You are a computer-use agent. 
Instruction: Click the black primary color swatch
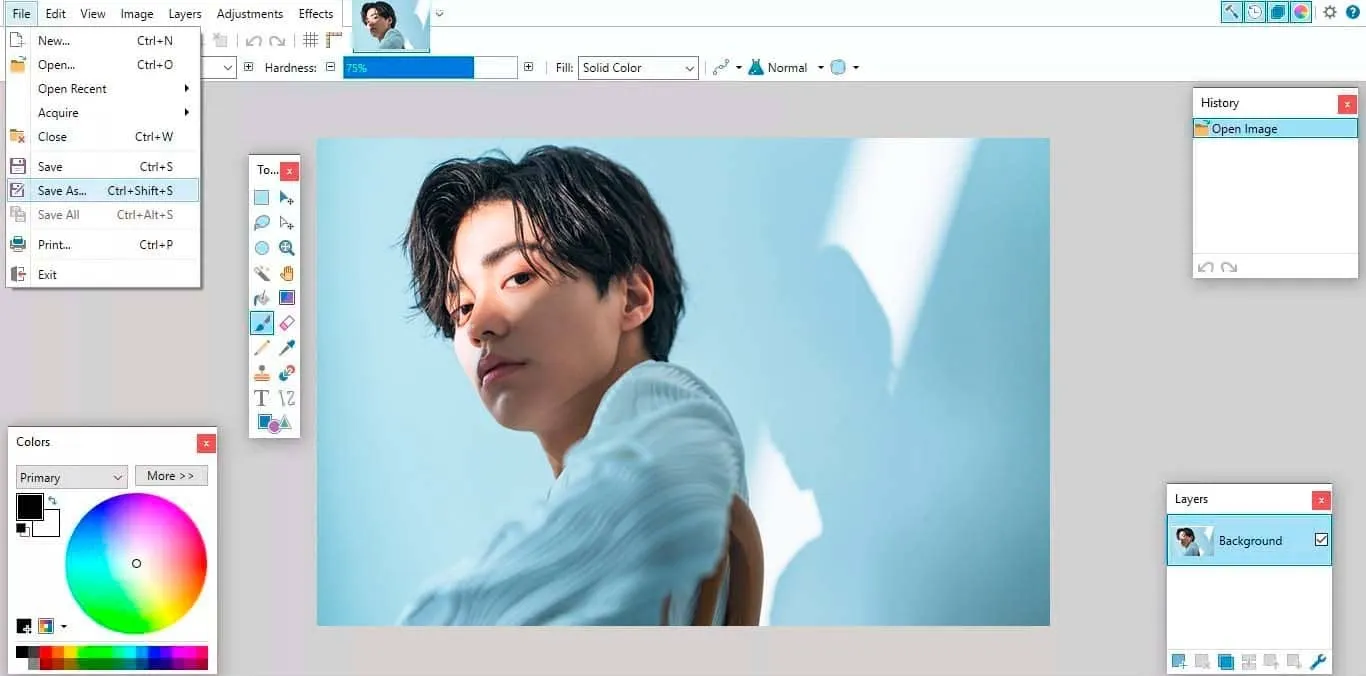(x=29, y=506)
